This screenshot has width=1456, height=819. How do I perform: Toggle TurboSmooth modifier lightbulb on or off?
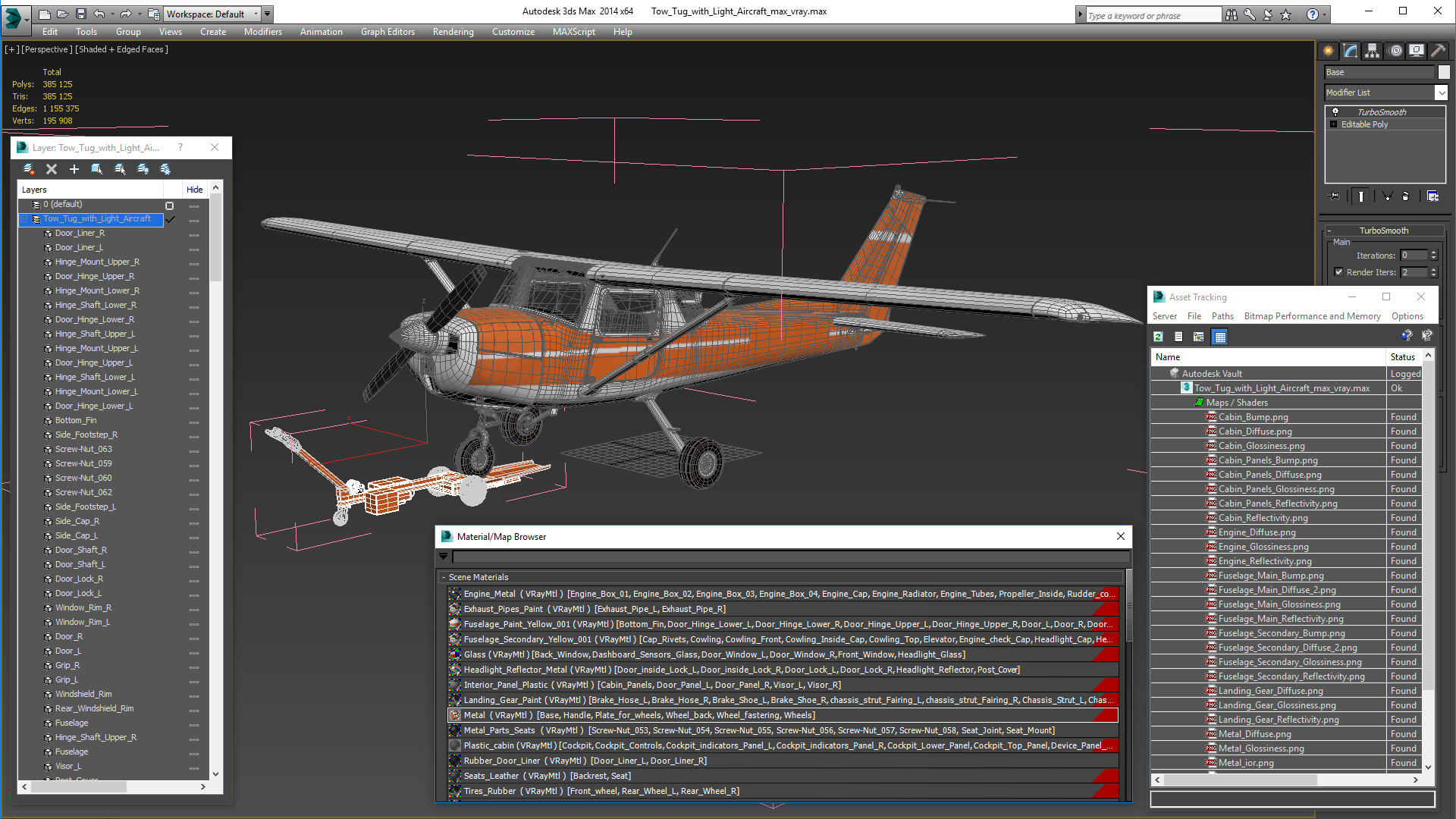1335,111
